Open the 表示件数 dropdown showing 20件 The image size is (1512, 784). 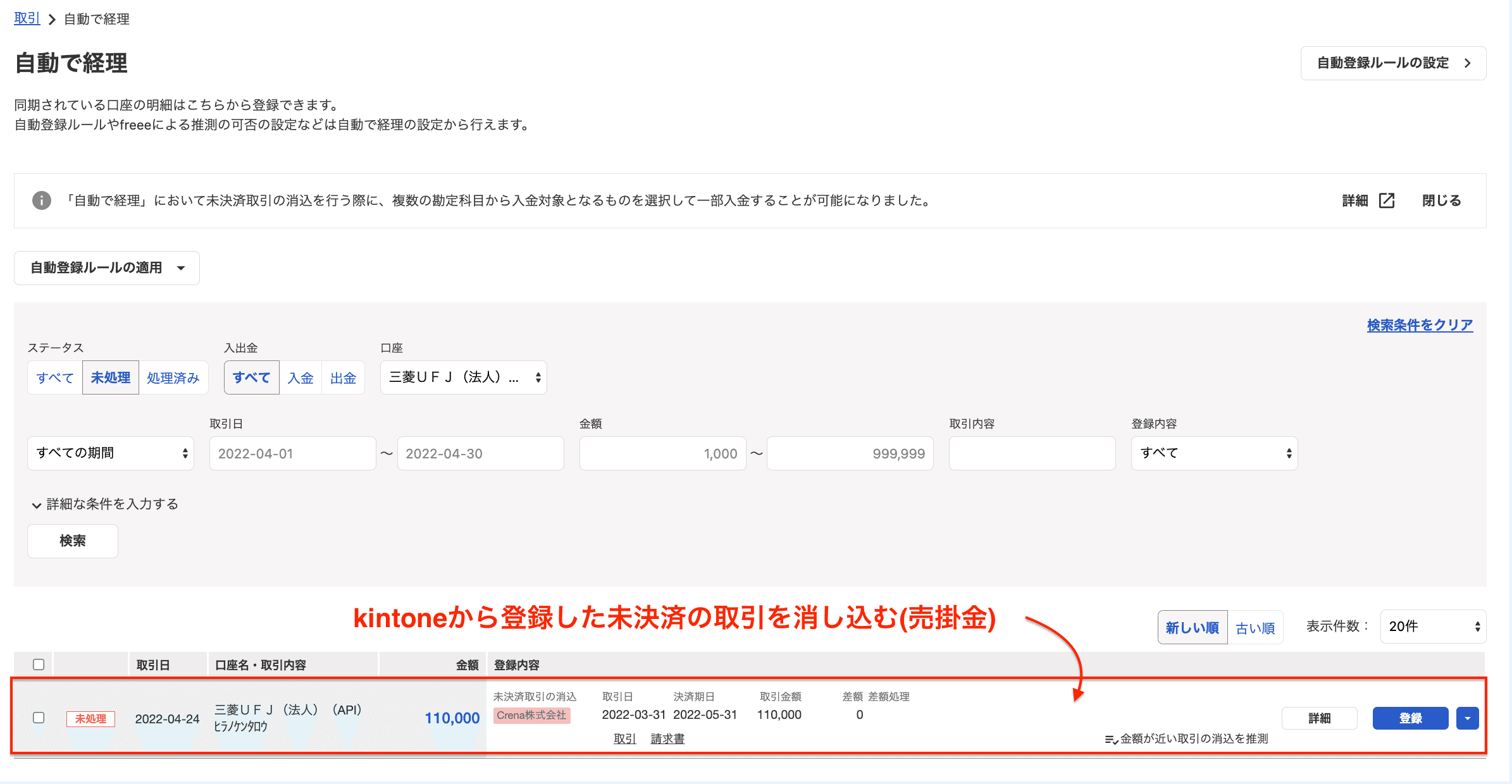click(x=1434, y=627)
